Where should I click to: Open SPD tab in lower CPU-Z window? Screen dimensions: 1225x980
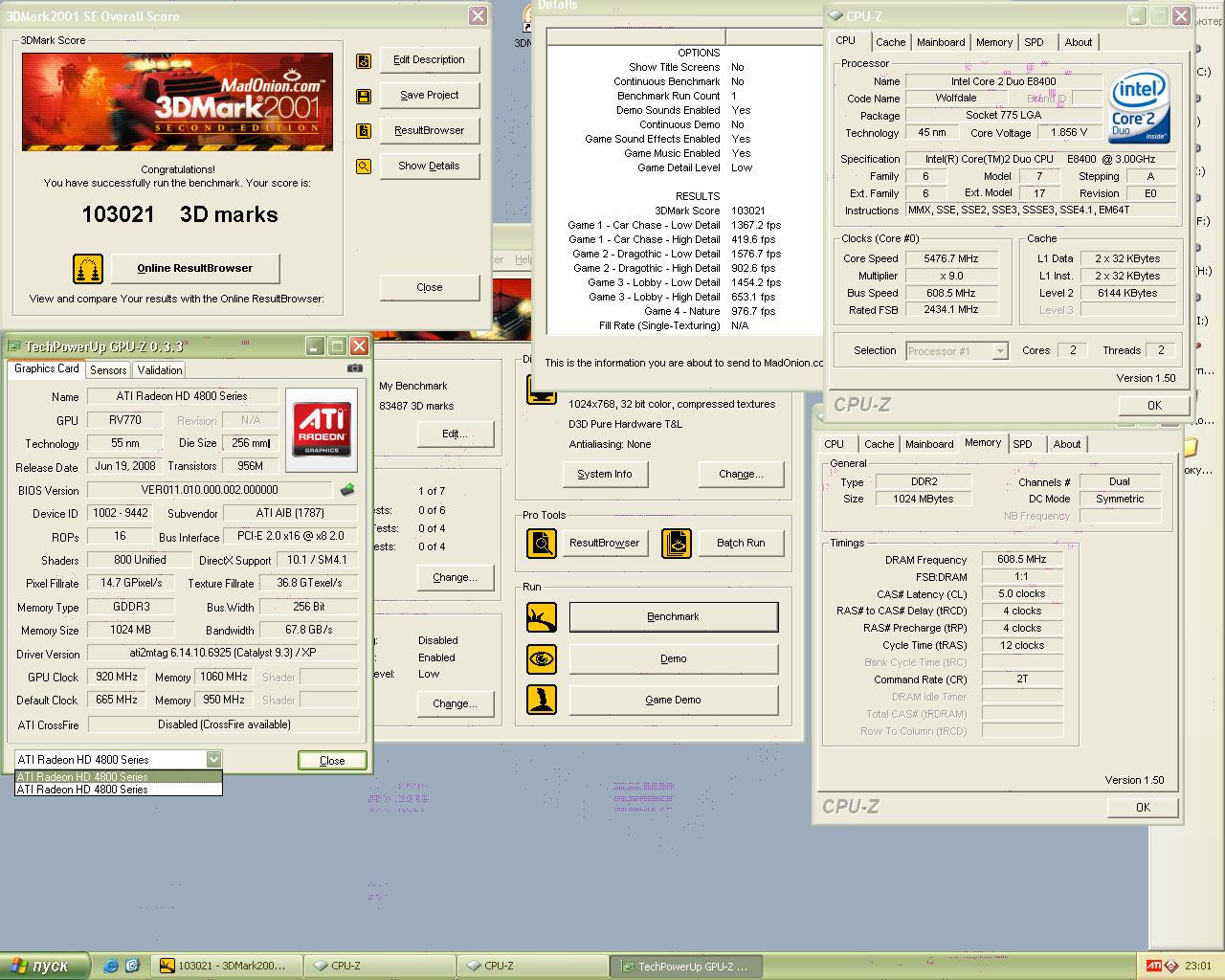(x=1022, y=444)
